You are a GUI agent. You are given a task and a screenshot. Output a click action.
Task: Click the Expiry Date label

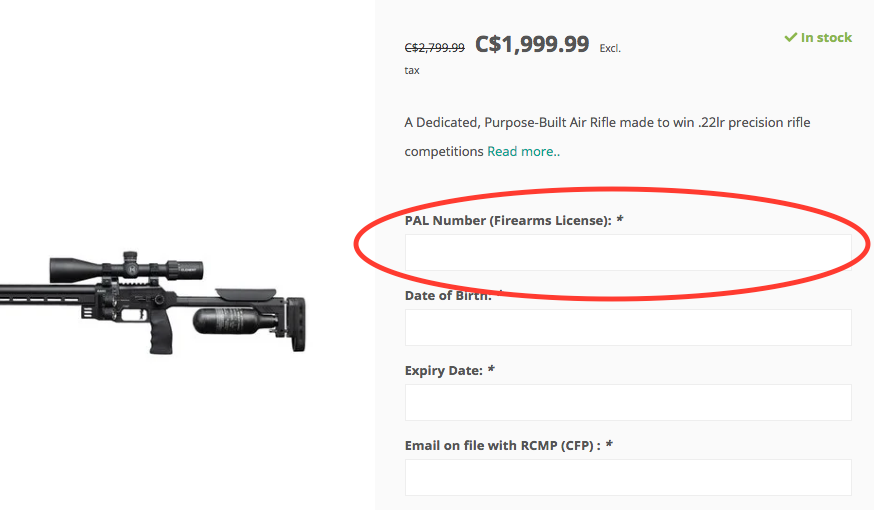click(x=444, y=371)
